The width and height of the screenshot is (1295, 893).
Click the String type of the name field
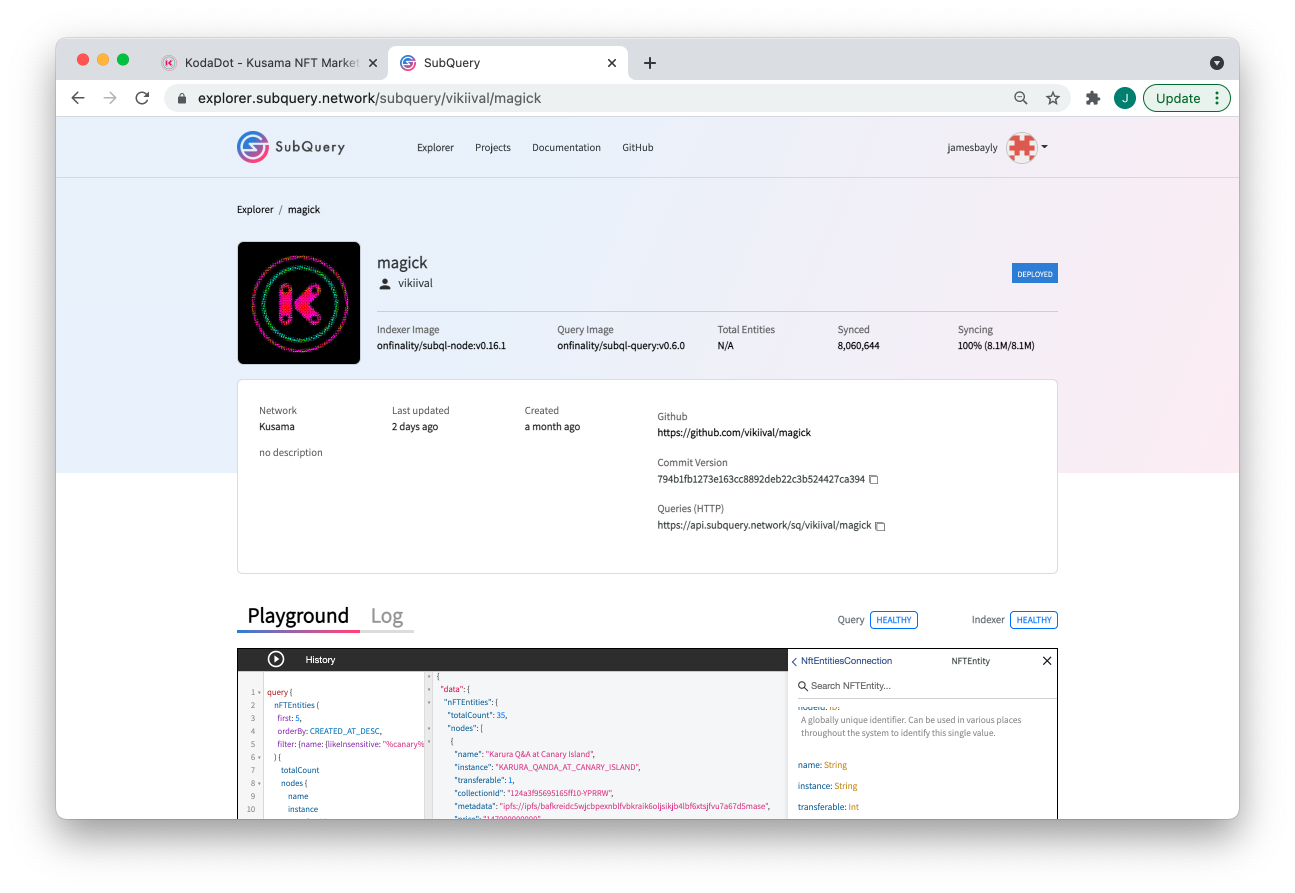[835, 765]
